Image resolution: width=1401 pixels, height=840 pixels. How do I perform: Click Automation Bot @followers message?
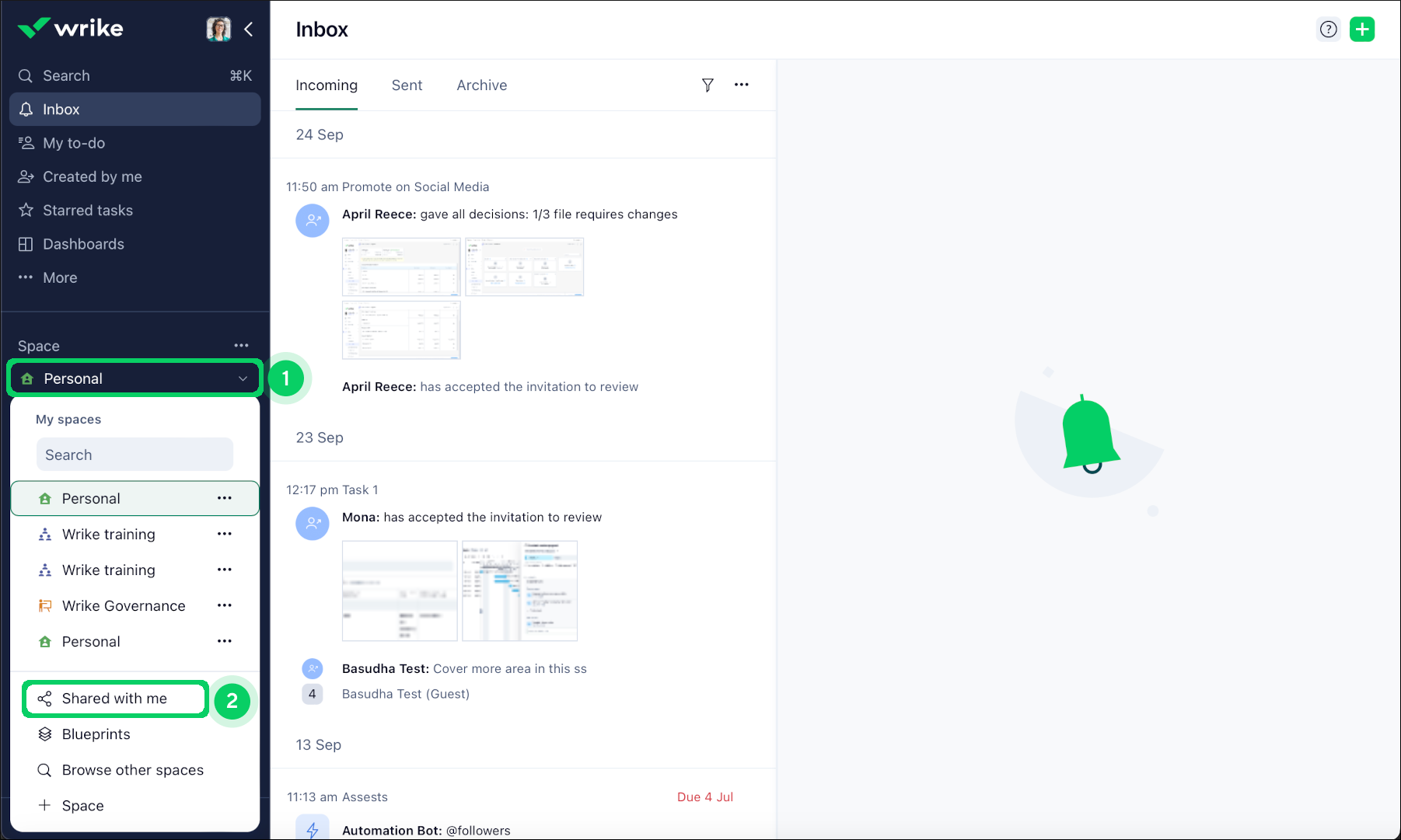(426, 831)
